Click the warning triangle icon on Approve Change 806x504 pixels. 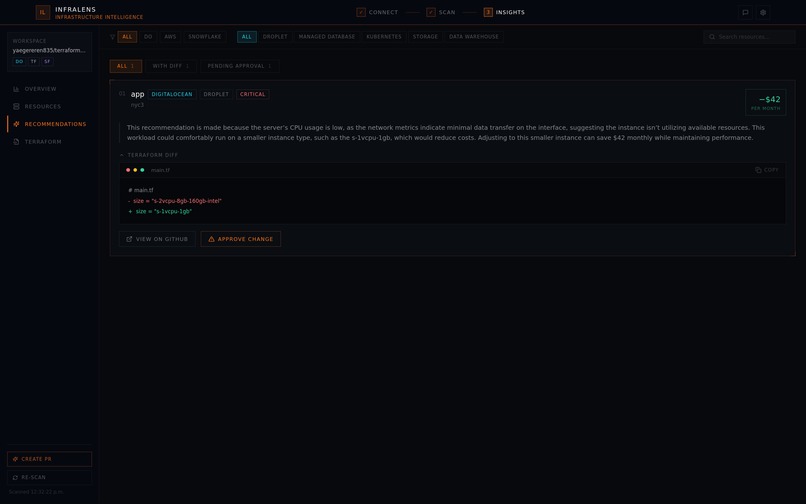pyautogui.click(x=211, y=239)
